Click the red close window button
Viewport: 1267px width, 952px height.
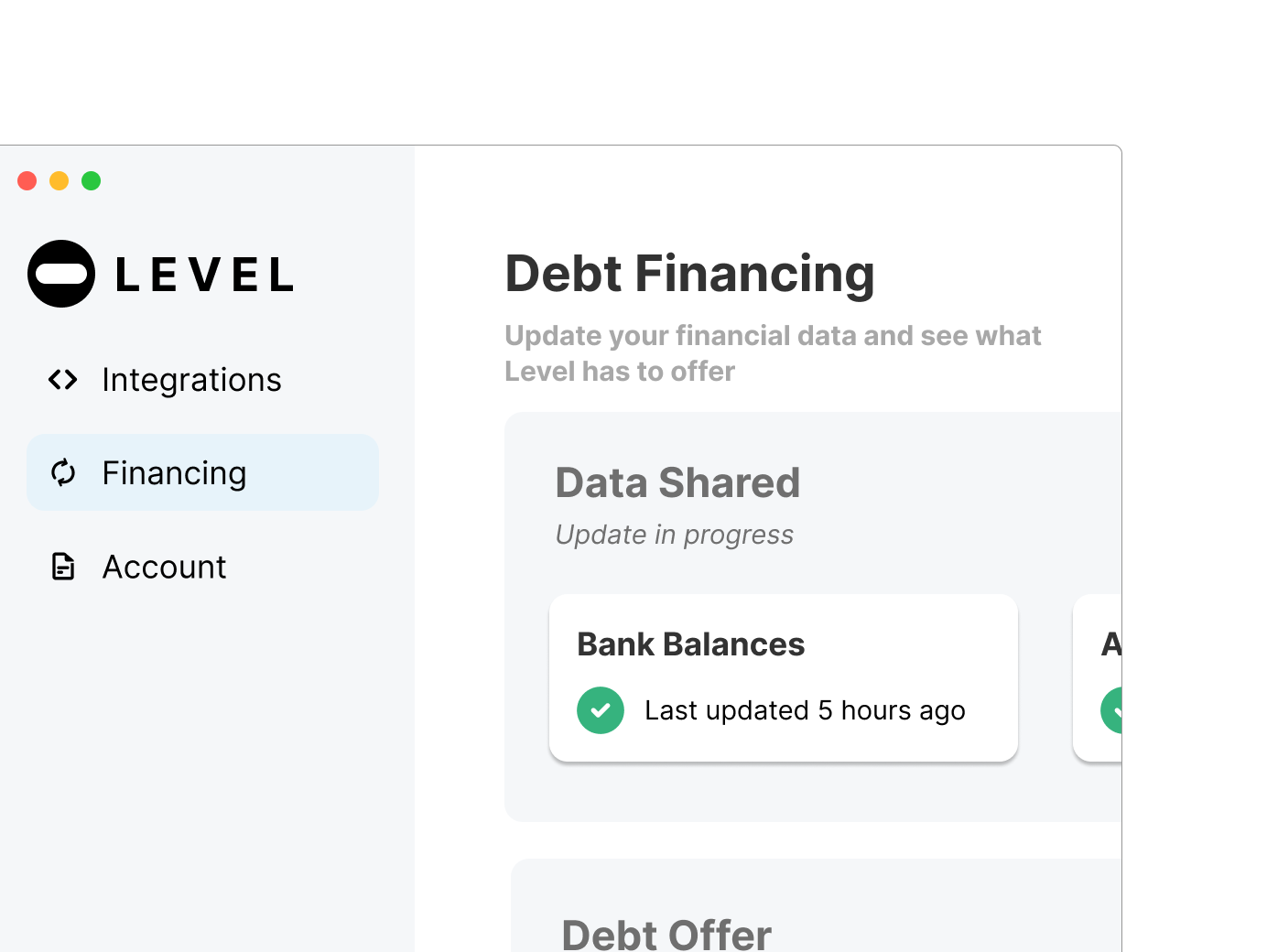27,180
